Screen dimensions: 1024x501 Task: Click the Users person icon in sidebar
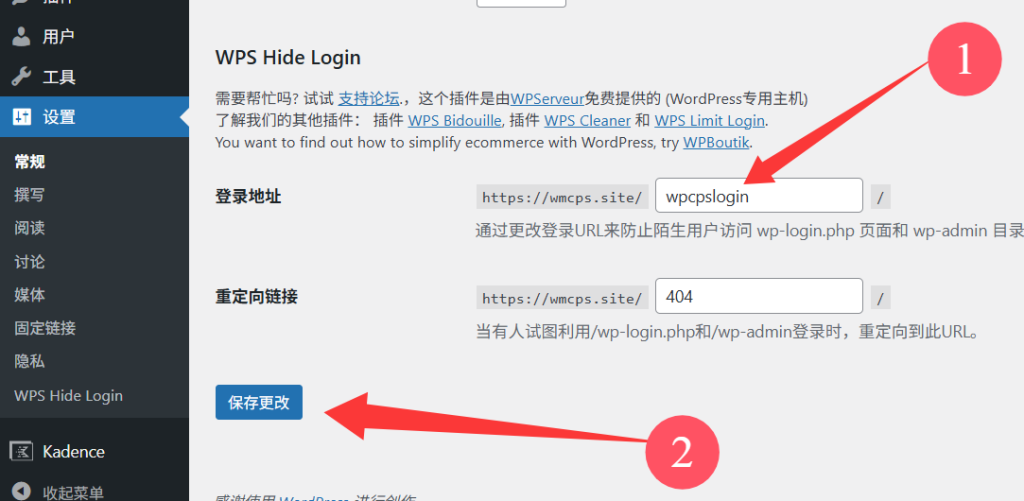pos(22,37)
